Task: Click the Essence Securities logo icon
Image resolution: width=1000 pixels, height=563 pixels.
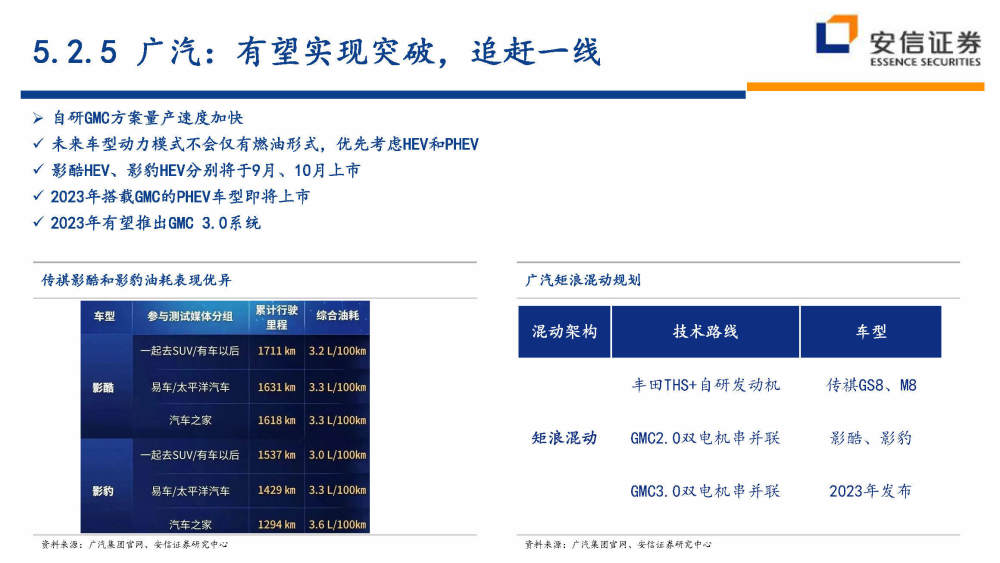Action: point(836,34)
